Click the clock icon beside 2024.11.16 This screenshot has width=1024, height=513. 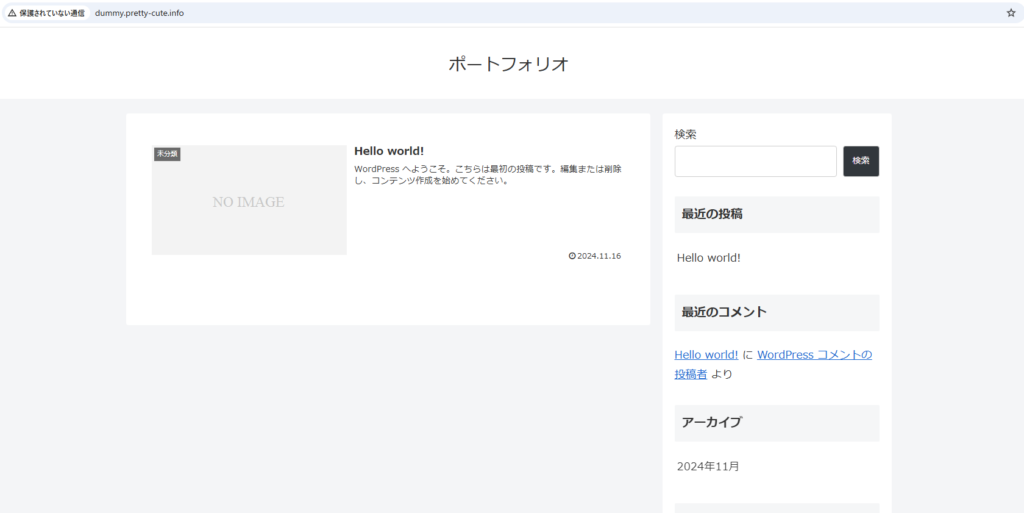(x=572, y=256)
